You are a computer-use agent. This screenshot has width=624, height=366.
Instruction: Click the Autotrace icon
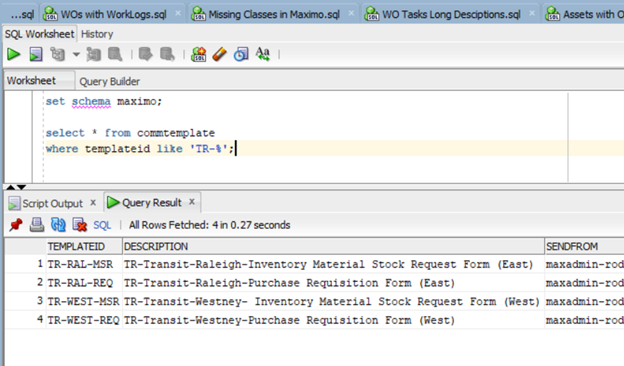pyautogui.click(x=94, y=54)
